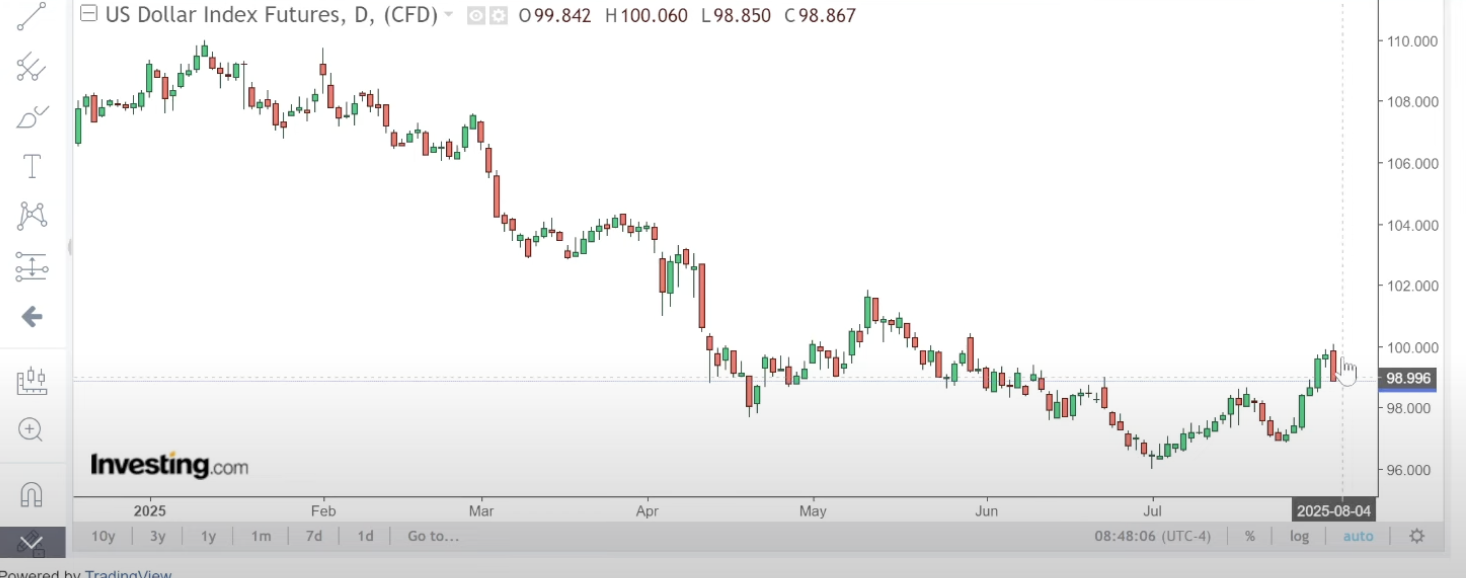Switch to the 1y time range
Image resolution: width=1466 pixels, height=578 pixels.
click(208, 536)
